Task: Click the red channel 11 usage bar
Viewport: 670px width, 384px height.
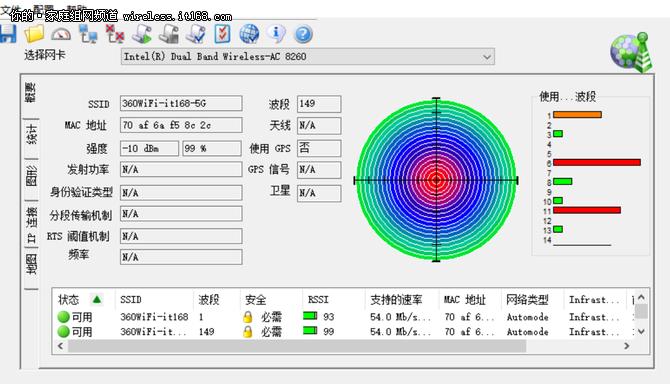Action: (587, 210)
